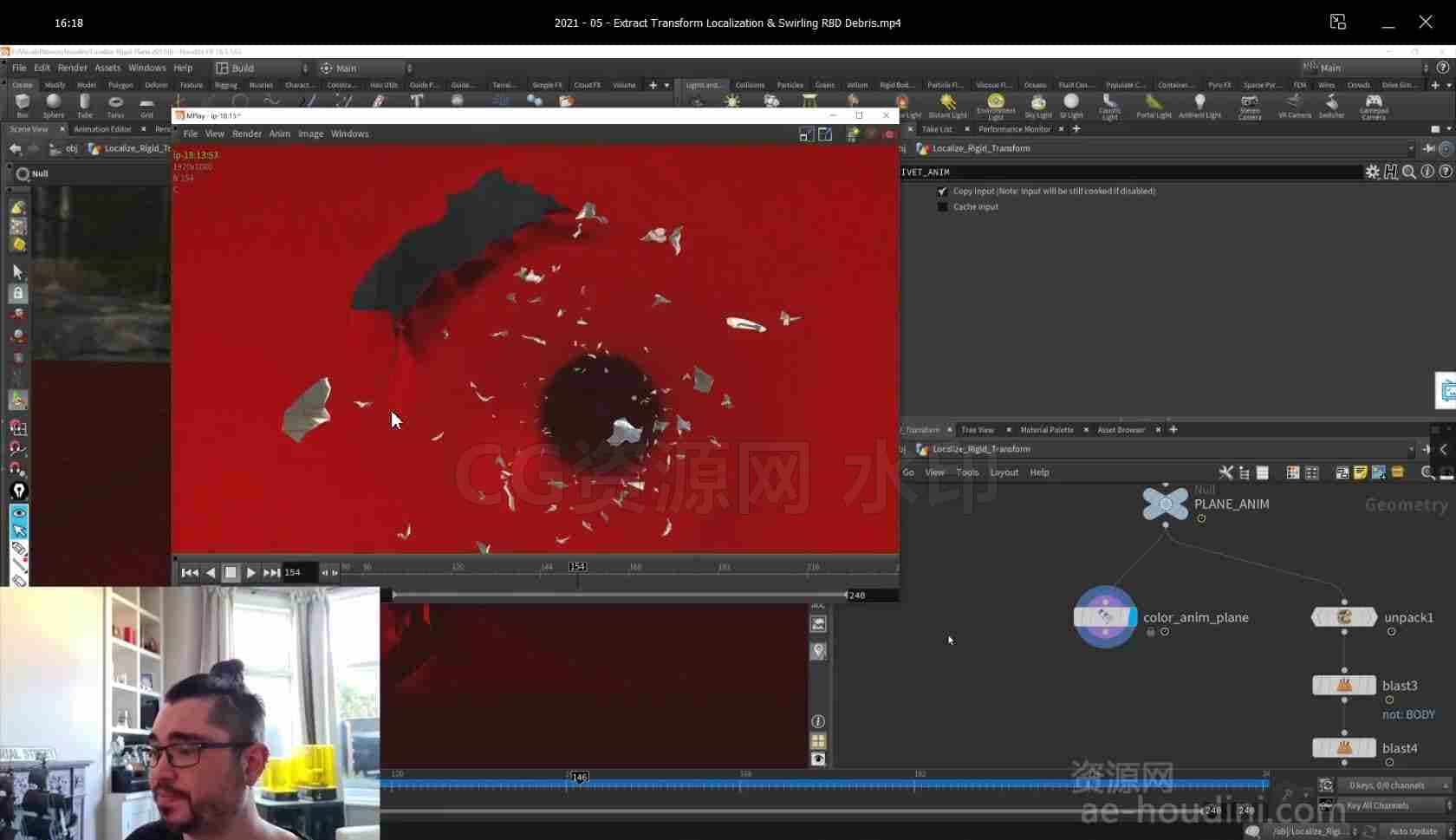Screen dimensions: 1456x840
Task: Click the color_anim_plane node icon
Action: (1105, 617)
